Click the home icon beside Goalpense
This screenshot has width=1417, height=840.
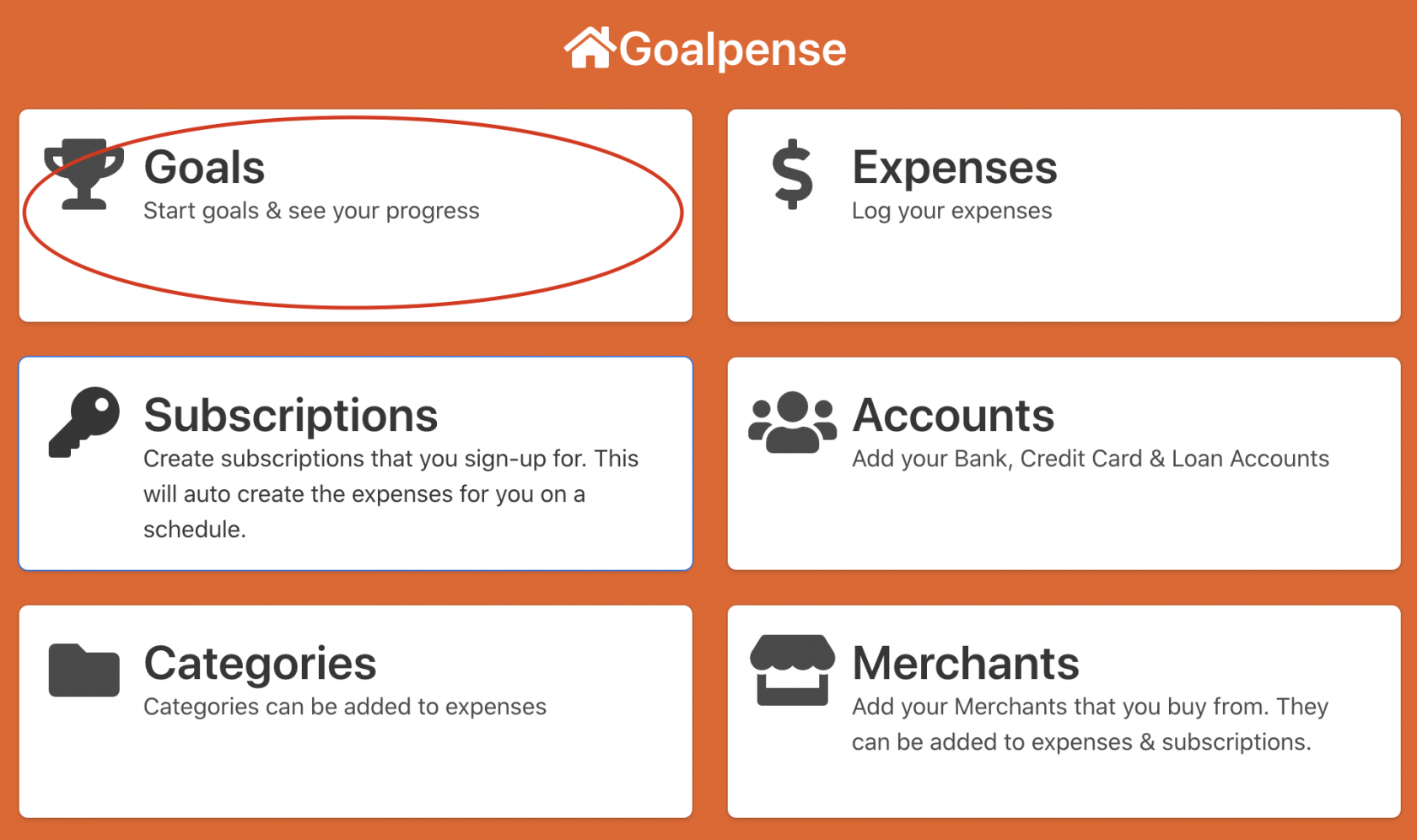pos(590,48)
